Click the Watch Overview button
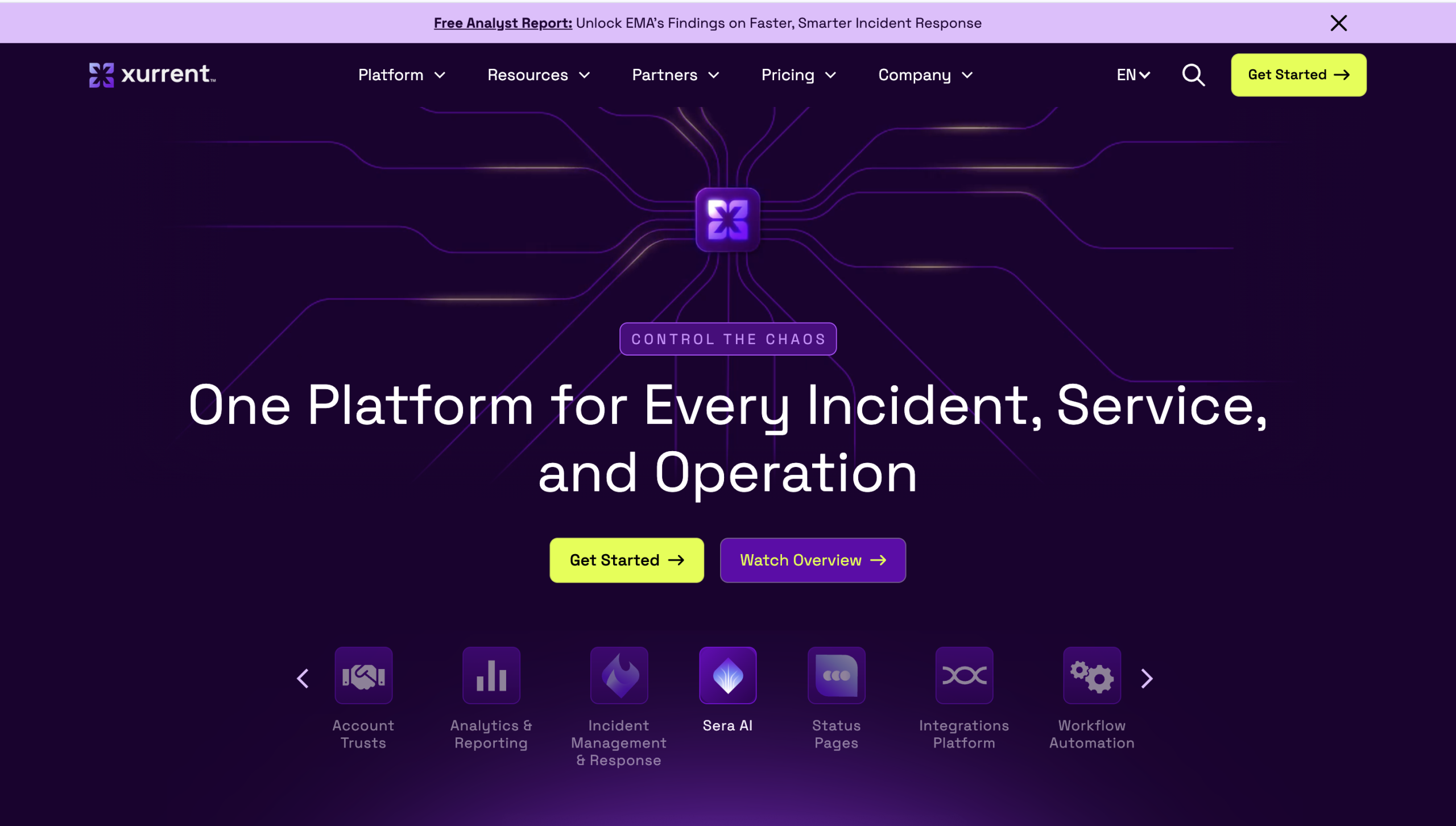 (812, 560)
